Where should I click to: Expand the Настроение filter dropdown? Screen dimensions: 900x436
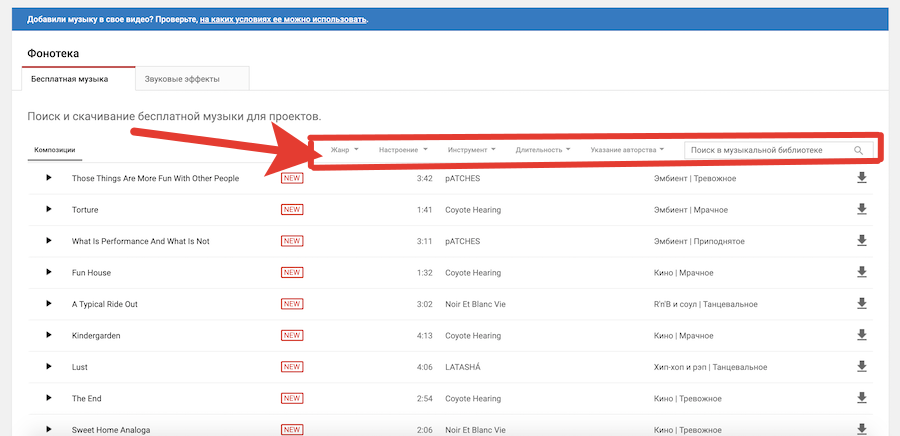click(x=403, y=150)
